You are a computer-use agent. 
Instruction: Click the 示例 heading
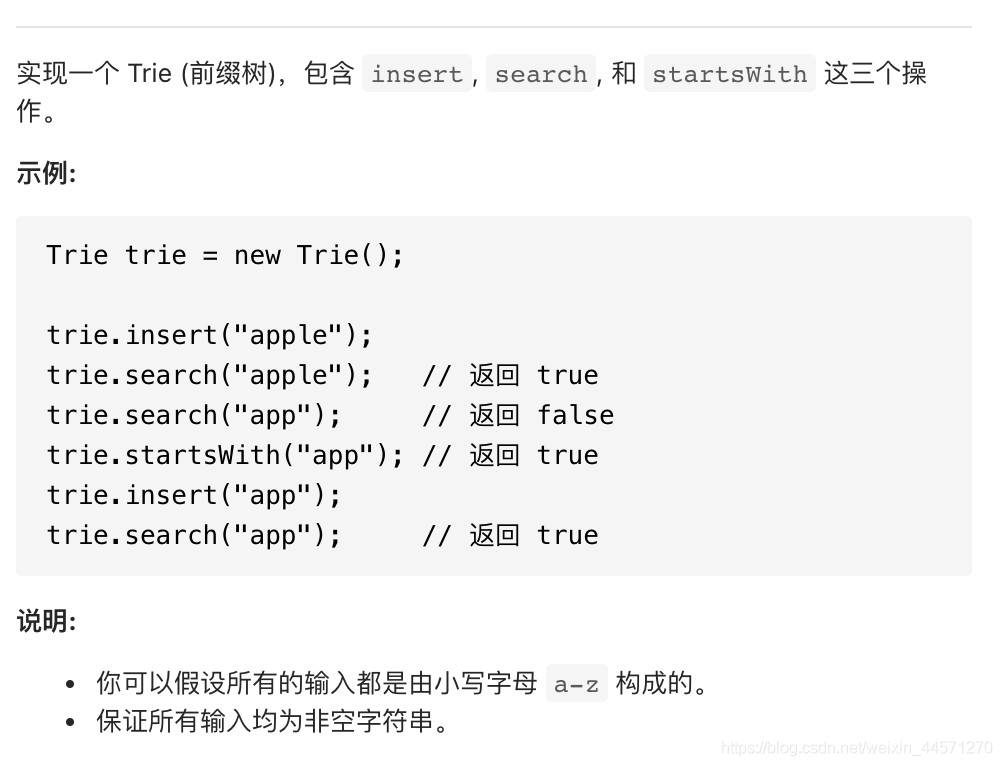(46, 173)
